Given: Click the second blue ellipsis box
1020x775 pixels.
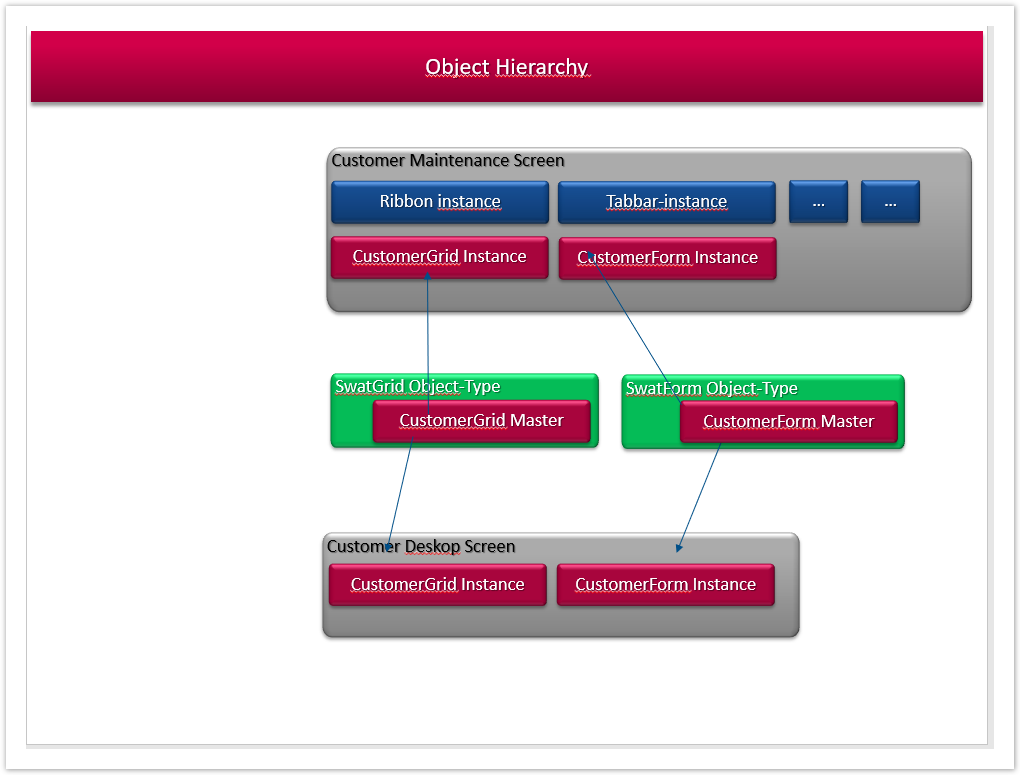Looking at the screenshot, I should (x=890, y=202).
